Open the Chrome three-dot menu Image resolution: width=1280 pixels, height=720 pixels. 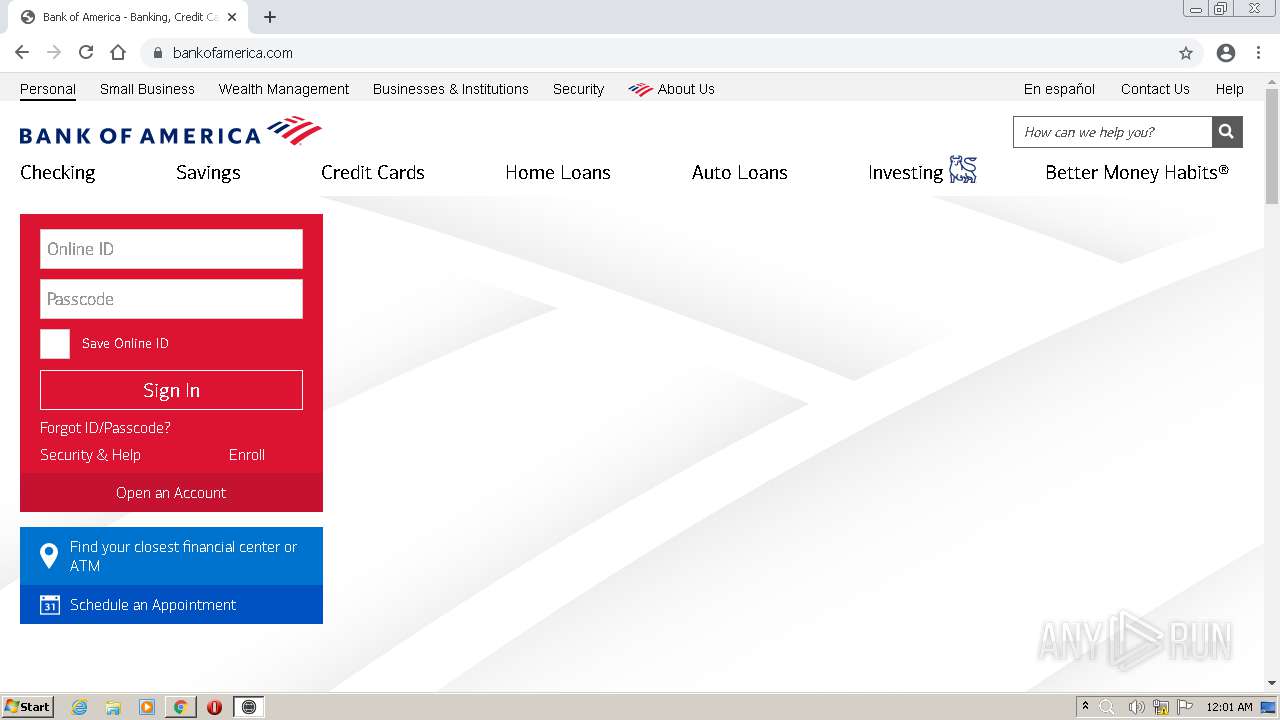[1258, 53]
